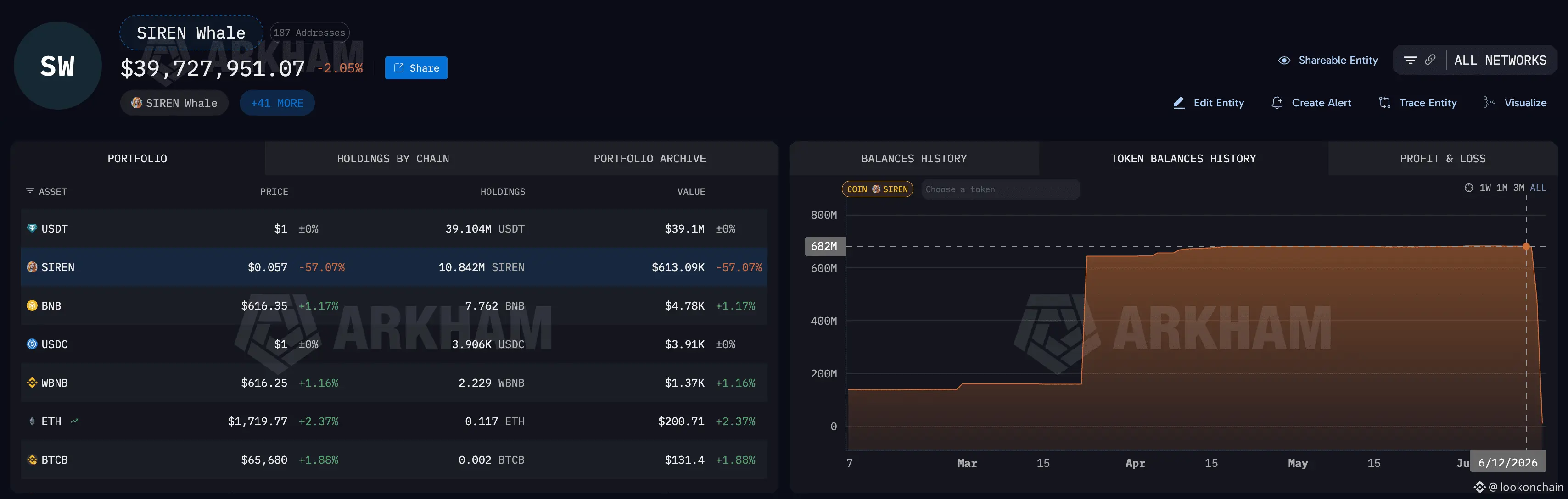The height and width of the screenshot is (499, 1568).
Task: Click the link chain icon
Action: (1430, 60)
